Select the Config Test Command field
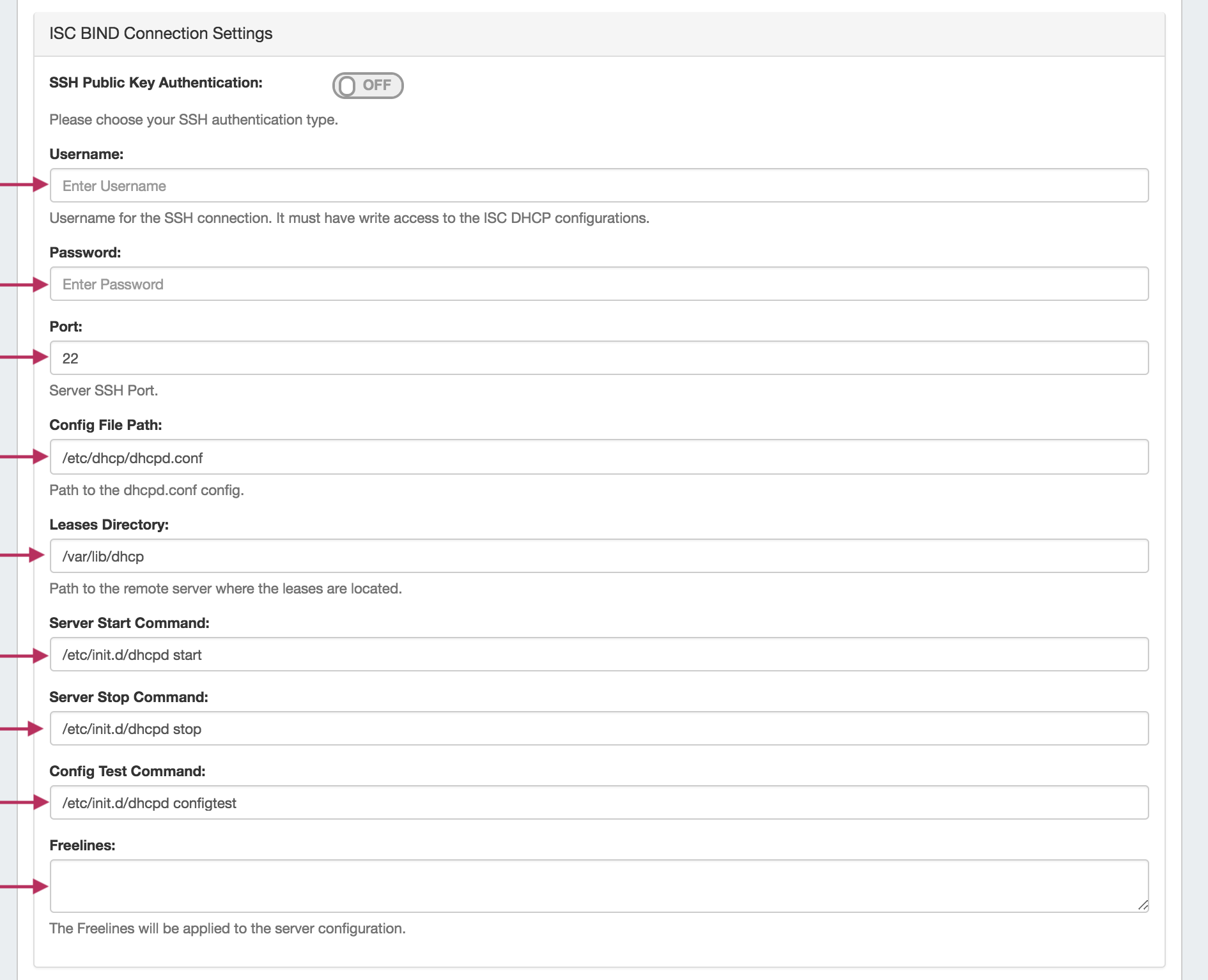 coord(599,803)
